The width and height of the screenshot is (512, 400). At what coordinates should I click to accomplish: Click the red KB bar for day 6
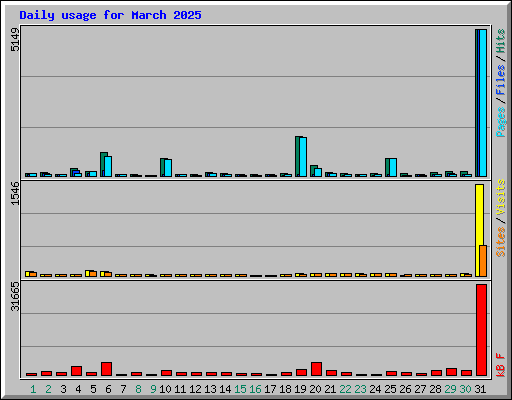(x=106, y=369)
